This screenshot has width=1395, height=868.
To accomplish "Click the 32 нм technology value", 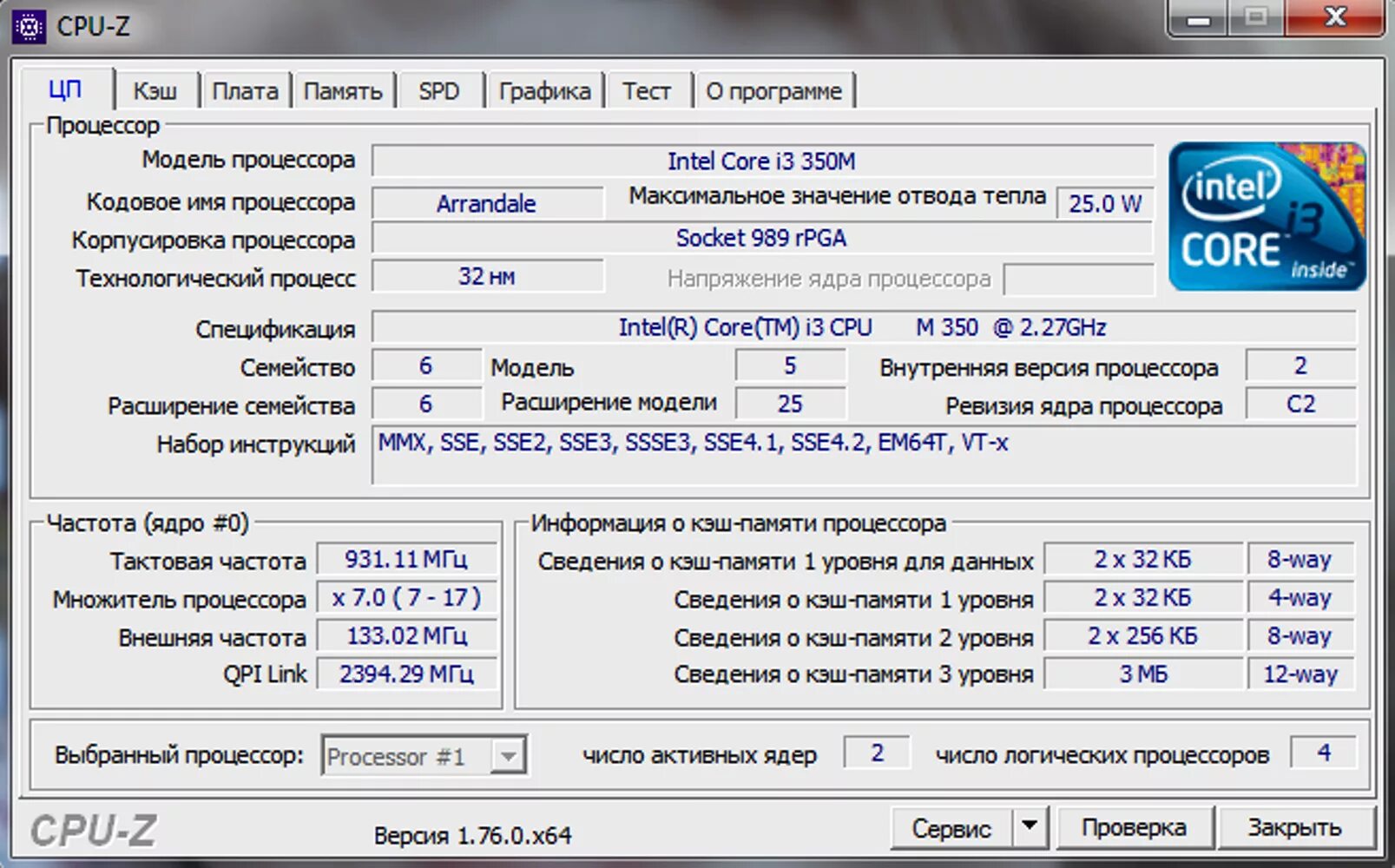I will pyautogui.click(x=487, y=276).
